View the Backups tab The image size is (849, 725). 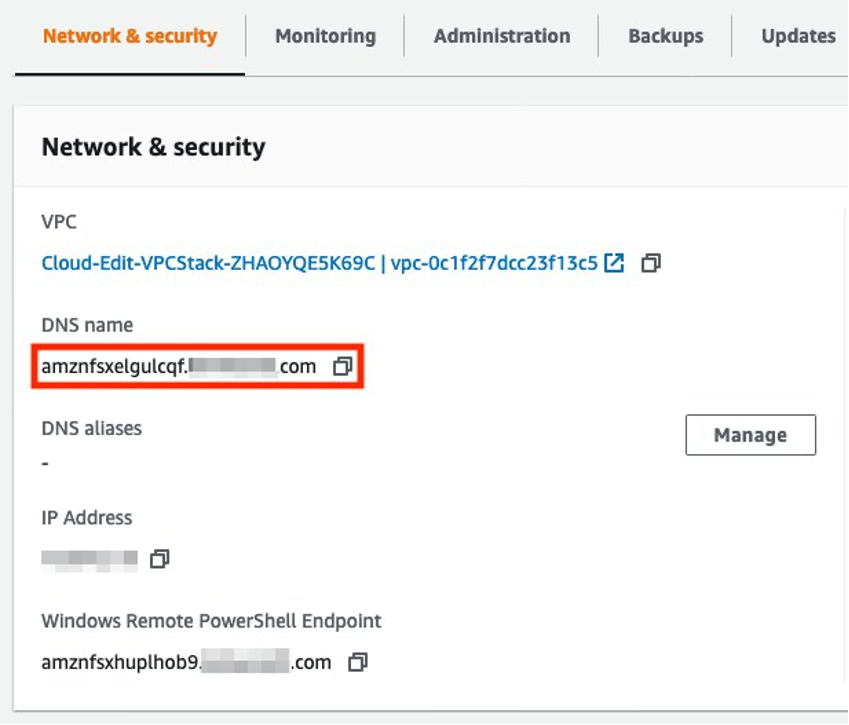click(x=665, y=36)
